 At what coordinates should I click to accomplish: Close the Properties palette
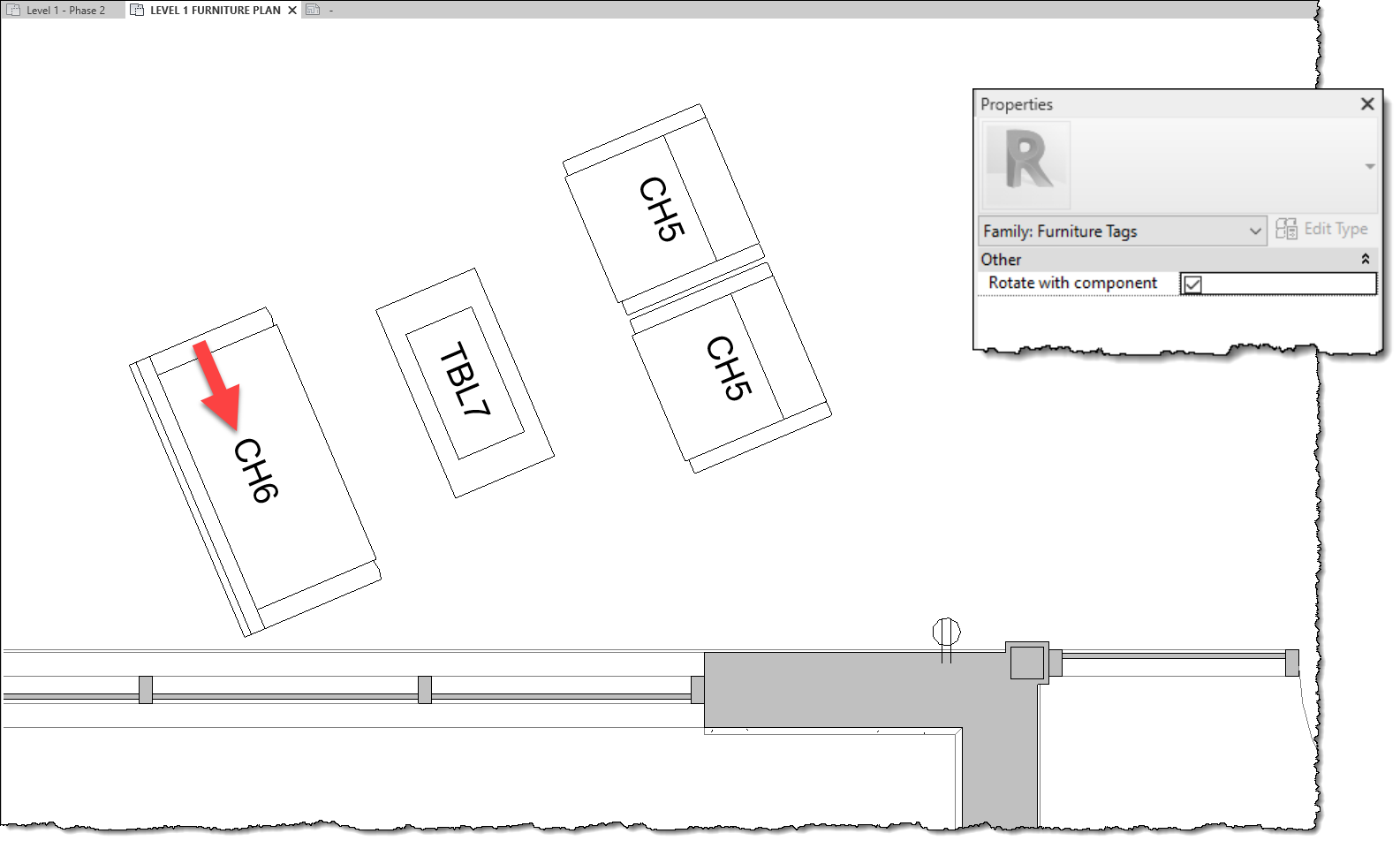pos(1367,104)
